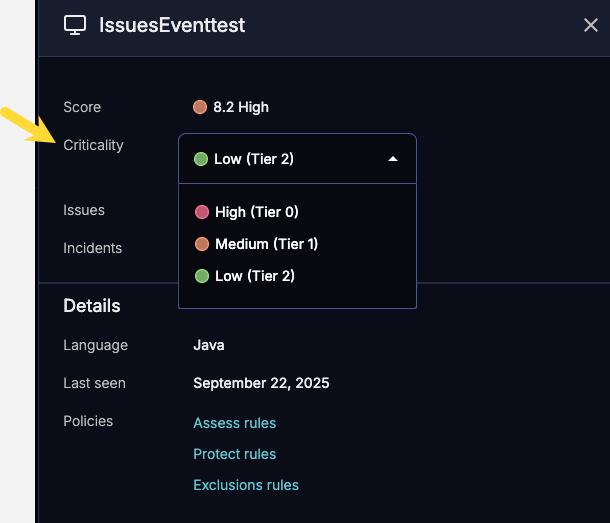Pick Low (Tier 2) in the dropdown list

coord(254,276)
